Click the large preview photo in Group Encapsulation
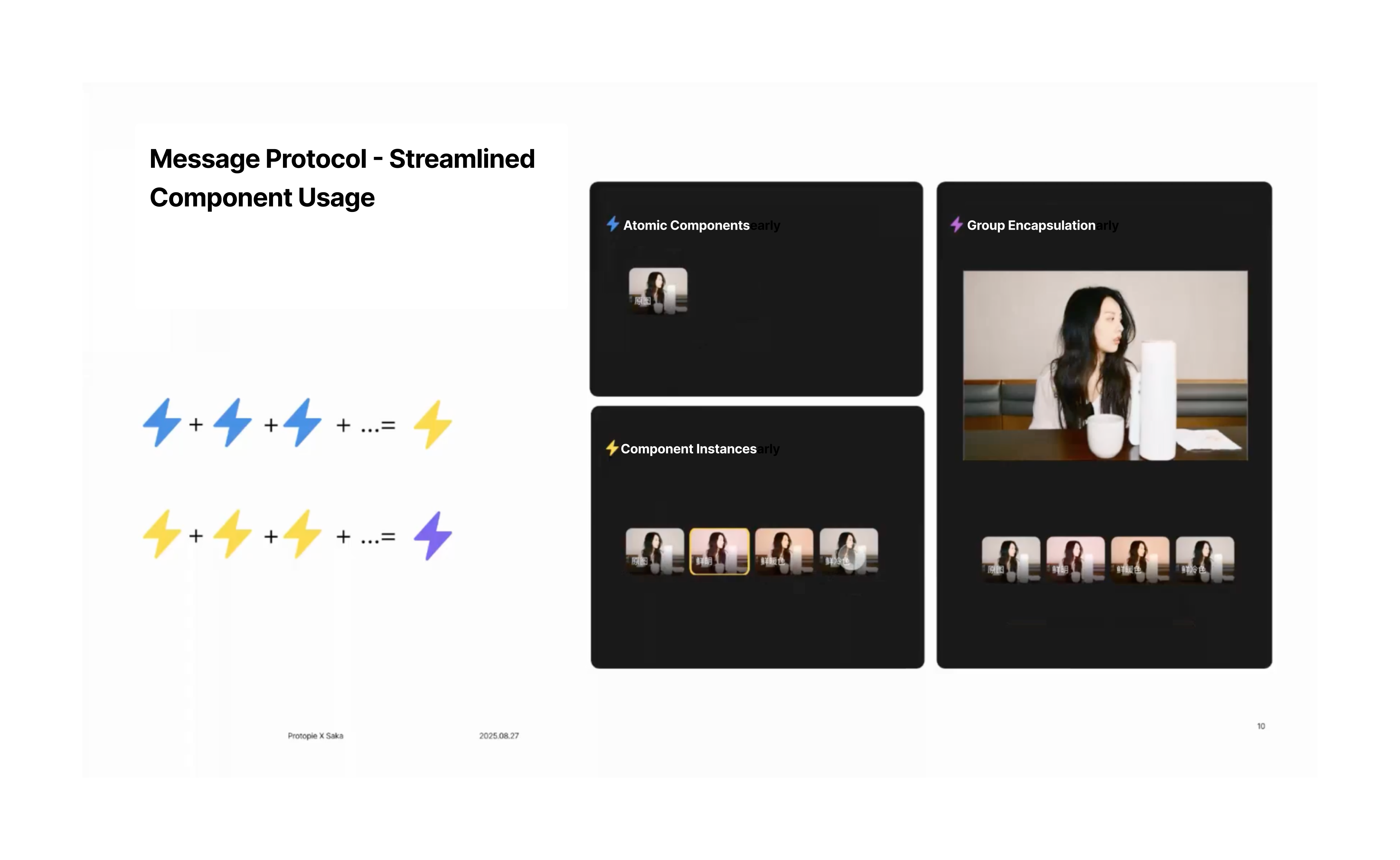Image resolution: width=1400 pixels, height=860 pixels. tap(1105, 365)
